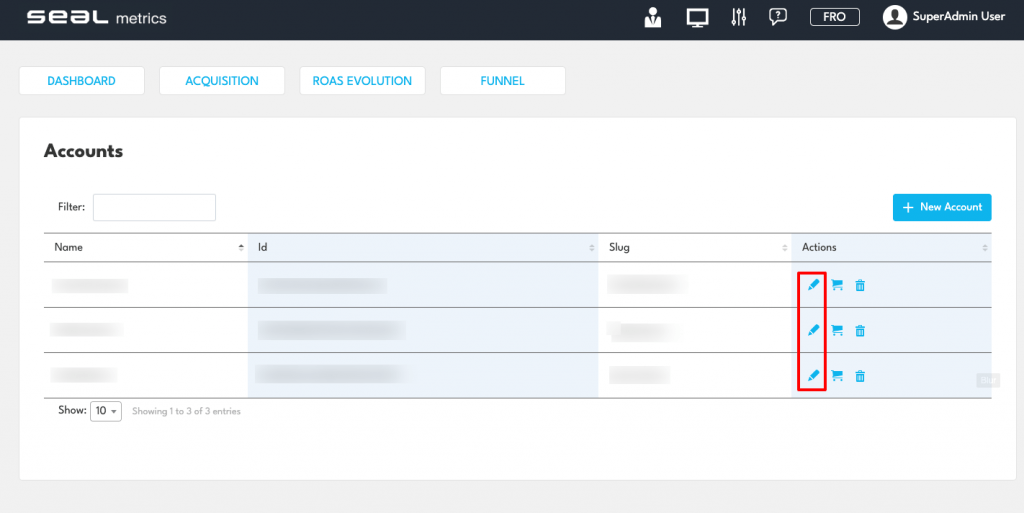The height and width of the screenshot is (513, 1024).
Task: Edit the second account via pencil icon
Action: click(813, 330)
